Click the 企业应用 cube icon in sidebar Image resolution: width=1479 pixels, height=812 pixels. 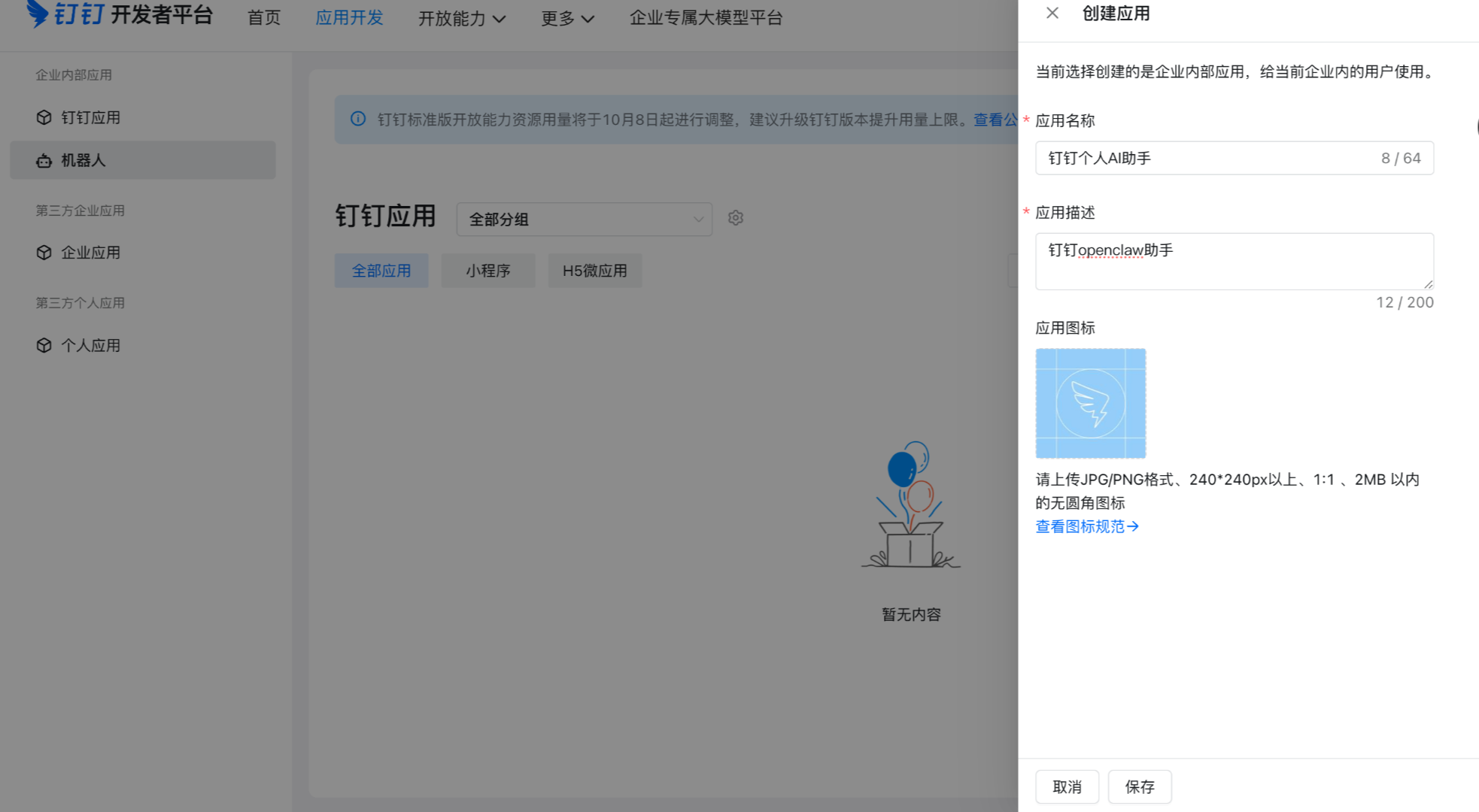pos(44,253)
